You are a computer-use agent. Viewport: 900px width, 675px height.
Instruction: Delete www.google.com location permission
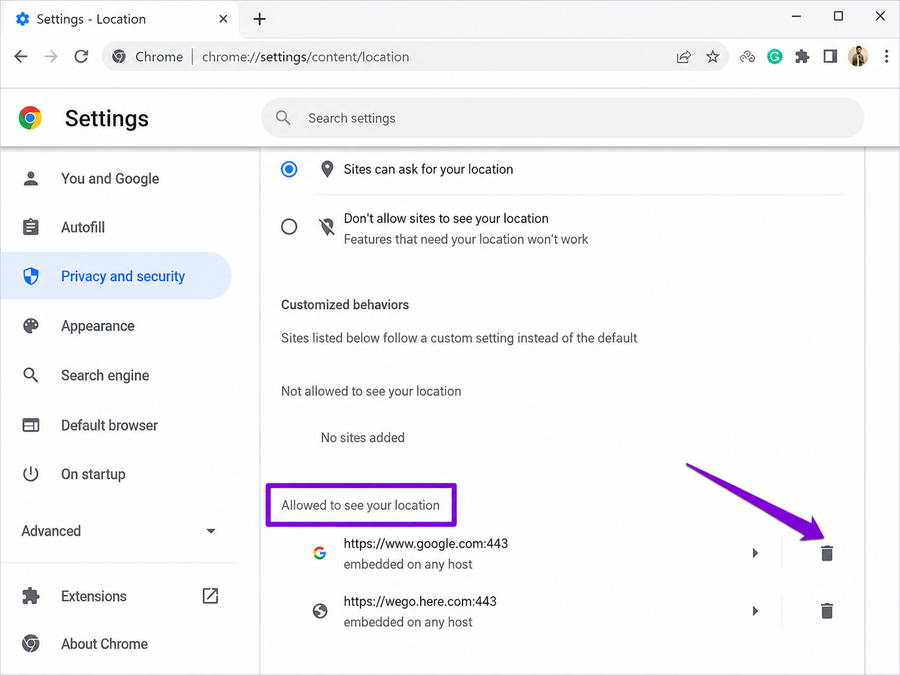click(x=827, y=553)
